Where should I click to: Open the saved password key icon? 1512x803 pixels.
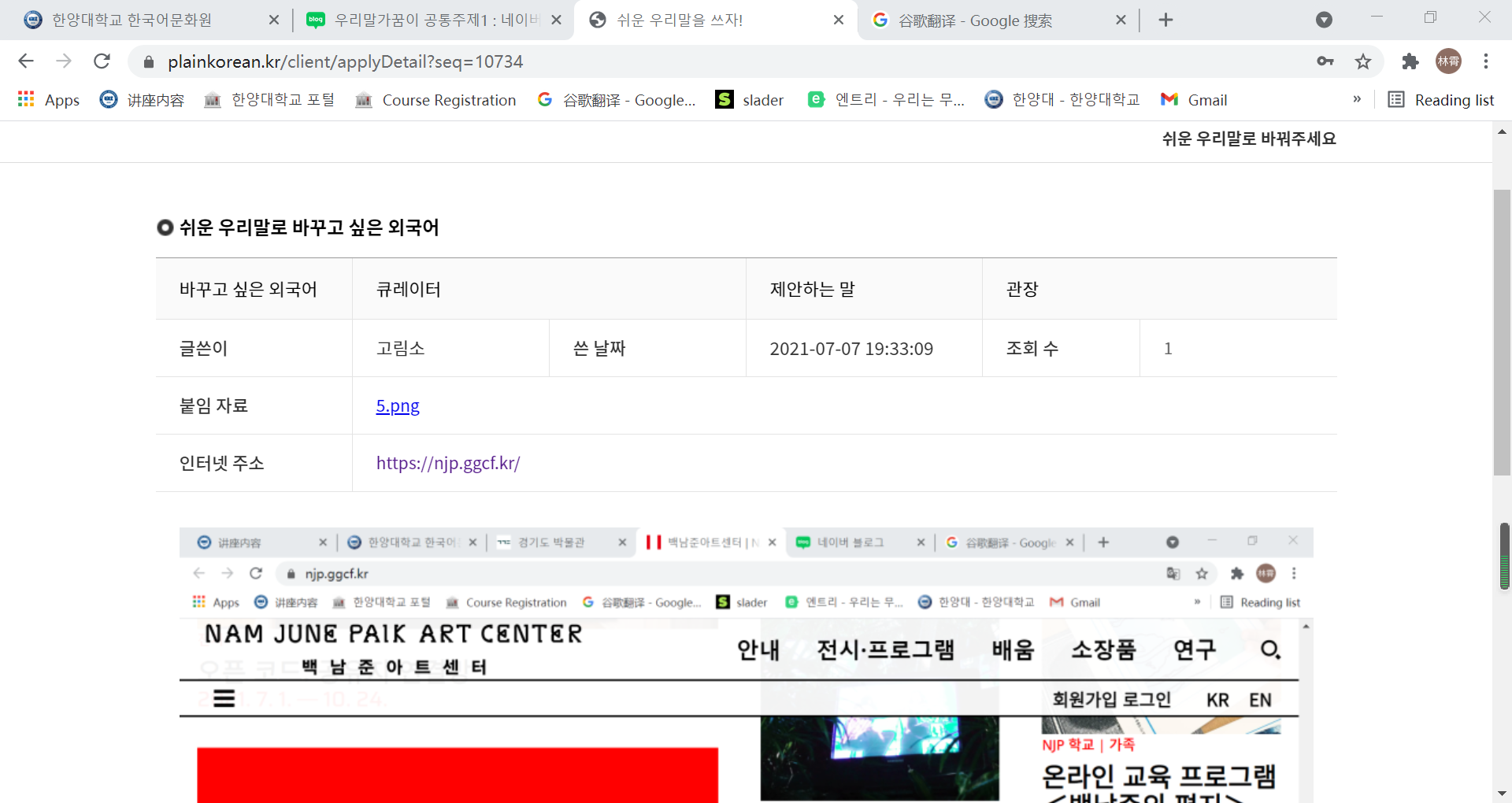(x=1325, y=61)
